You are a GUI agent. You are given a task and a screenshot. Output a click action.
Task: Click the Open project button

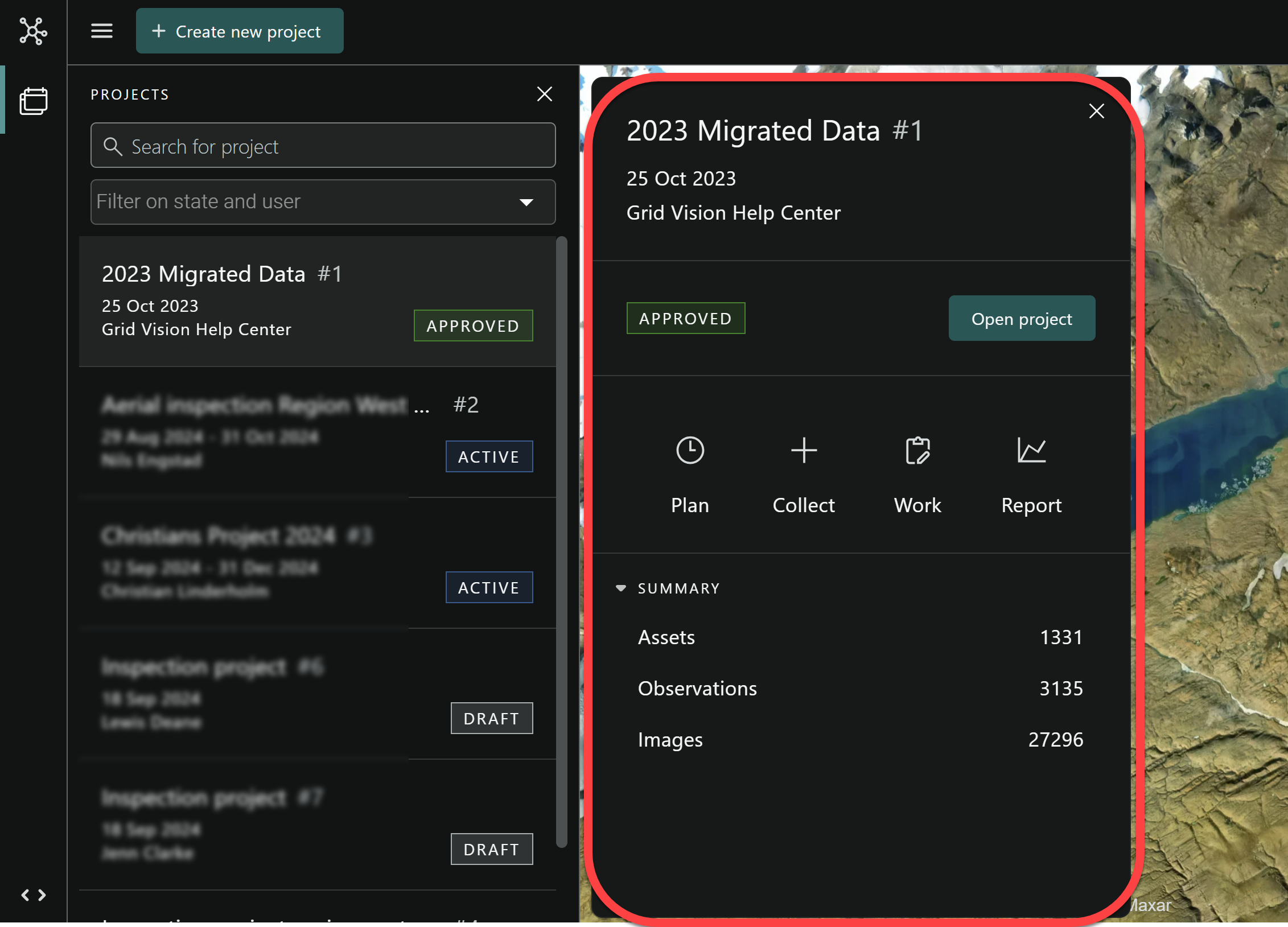click(x=1021, y=318)
